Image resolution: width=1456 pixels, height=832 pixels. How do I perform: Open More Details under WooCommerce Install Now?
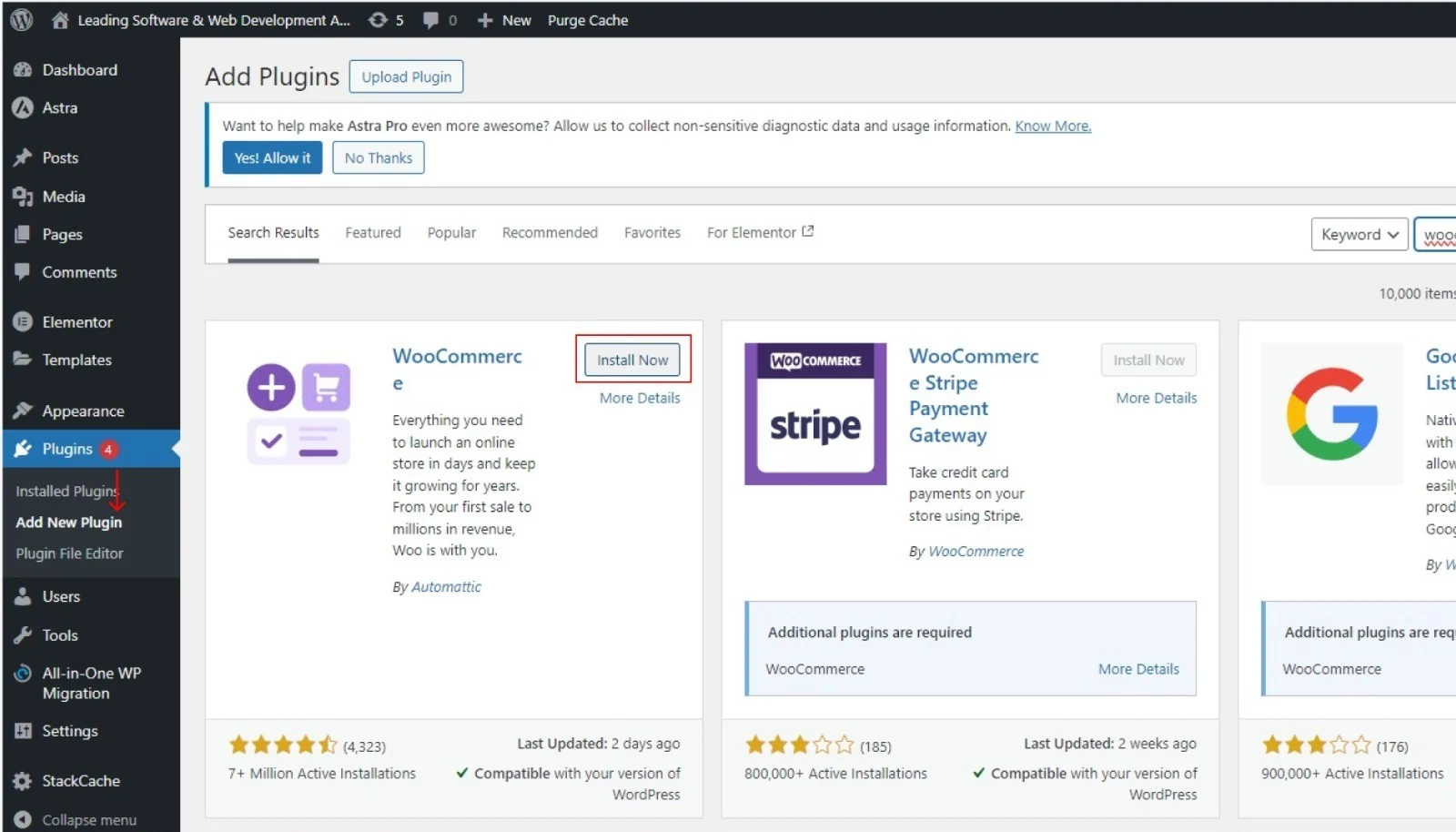click(640, 398)
